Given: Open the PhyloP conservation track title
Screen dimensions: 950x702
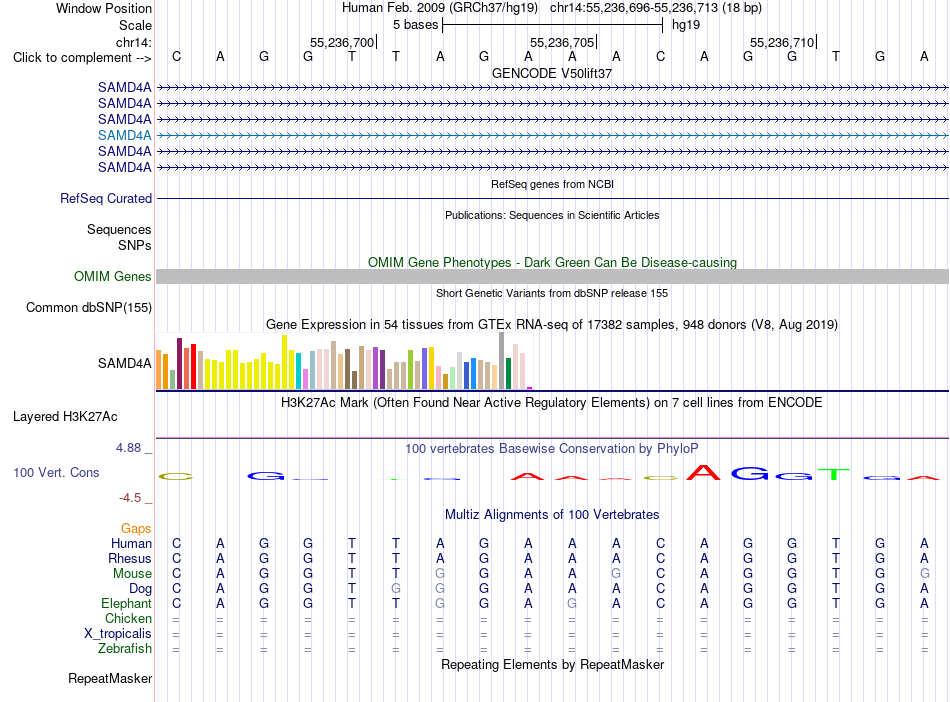Looking at the screenshot, I should pyautogui.click(x=552, y=448).
